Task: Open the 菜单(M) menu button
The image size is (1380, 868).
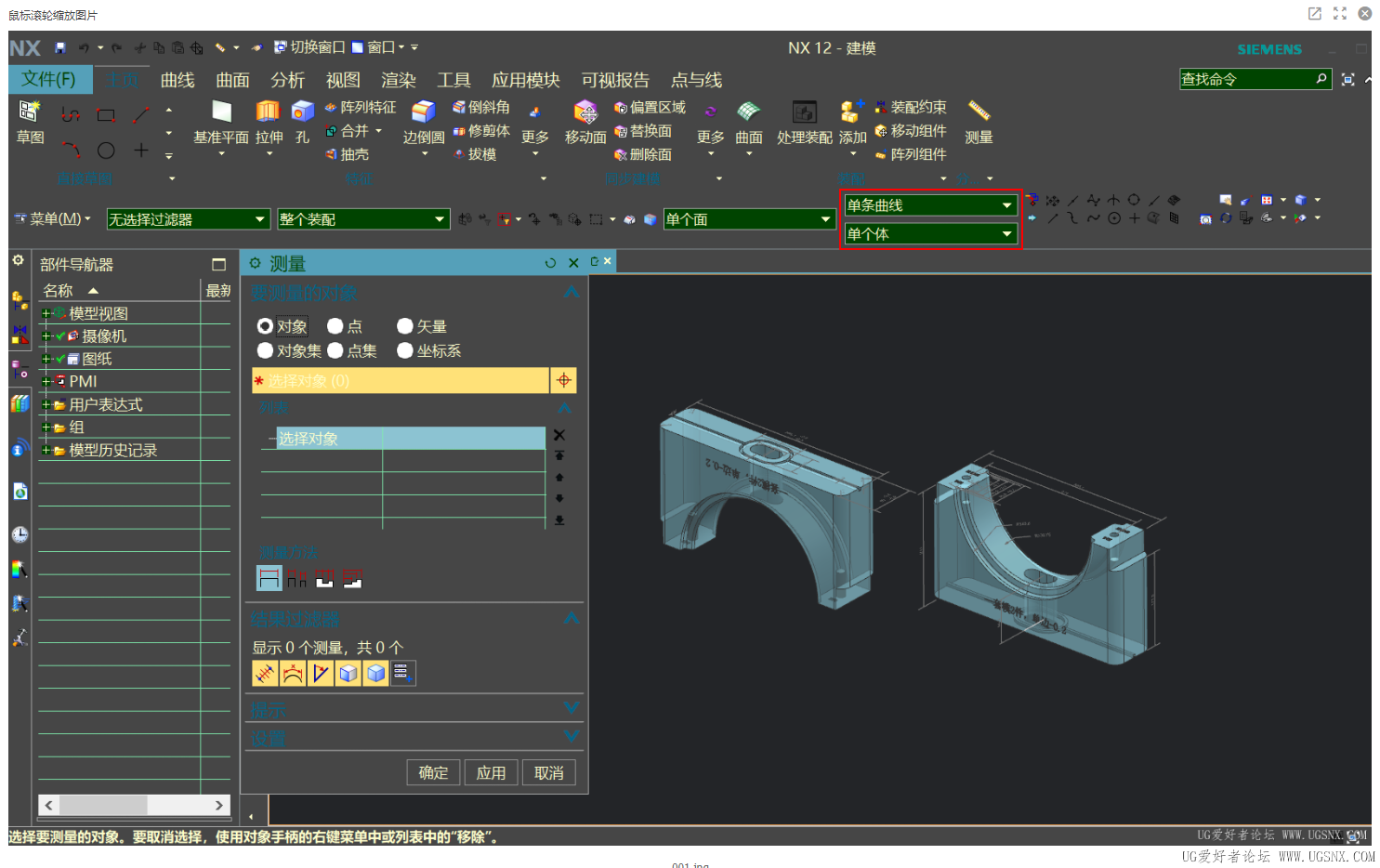Action: (53, 219)
